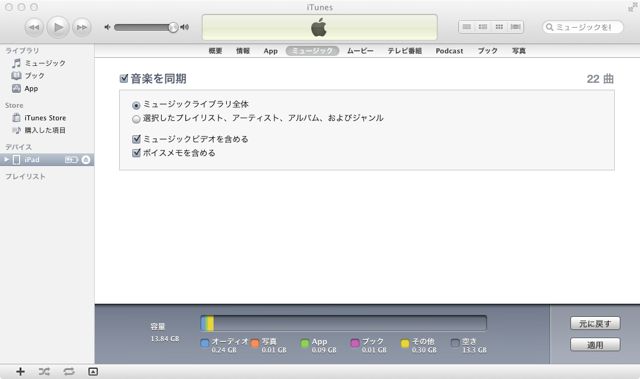Toggle full screen mode icon
640x379 pixels.
(632, 7)
